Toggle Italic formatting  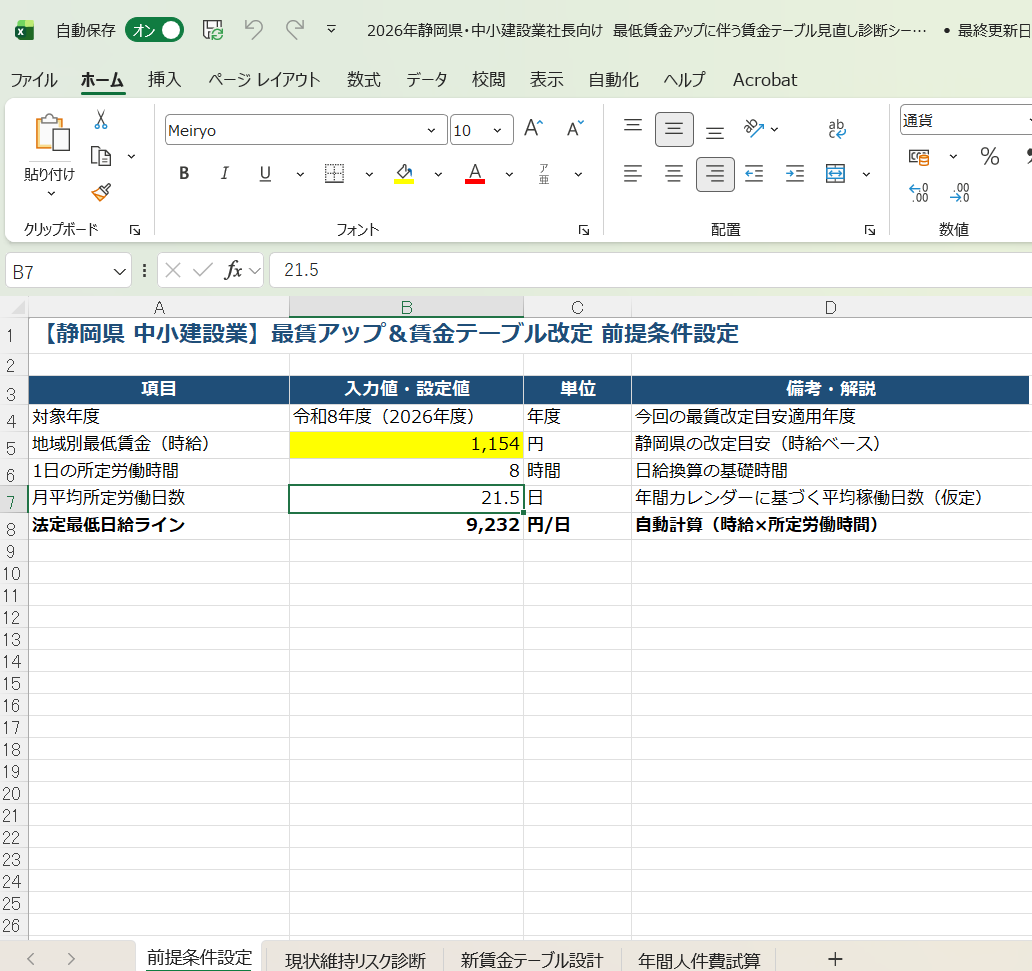pos(224,173)
